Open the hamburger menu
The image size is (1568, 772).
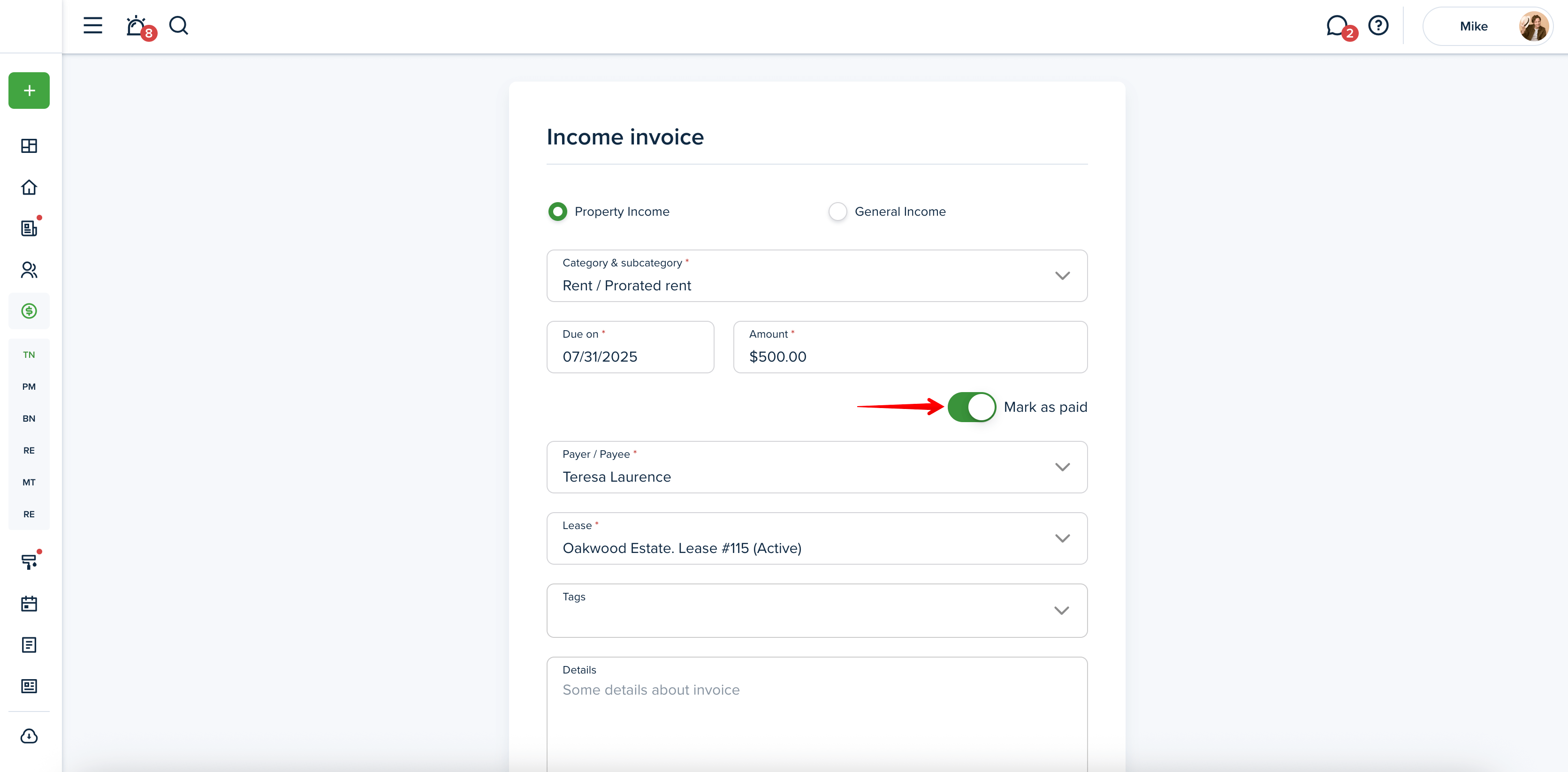pyautogui.click(x=92, y=25)
